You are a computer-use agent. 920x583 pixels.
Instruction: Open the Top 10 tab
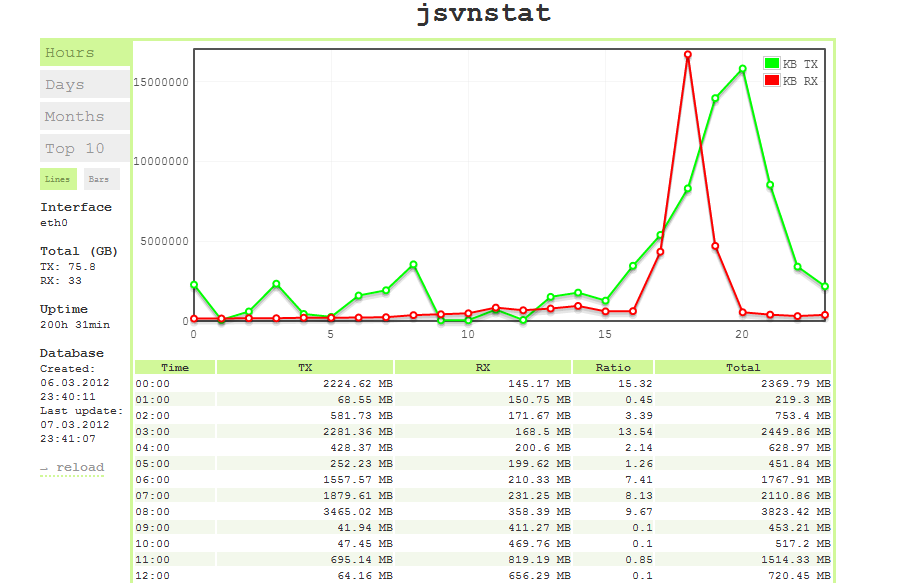click(86, 148)
